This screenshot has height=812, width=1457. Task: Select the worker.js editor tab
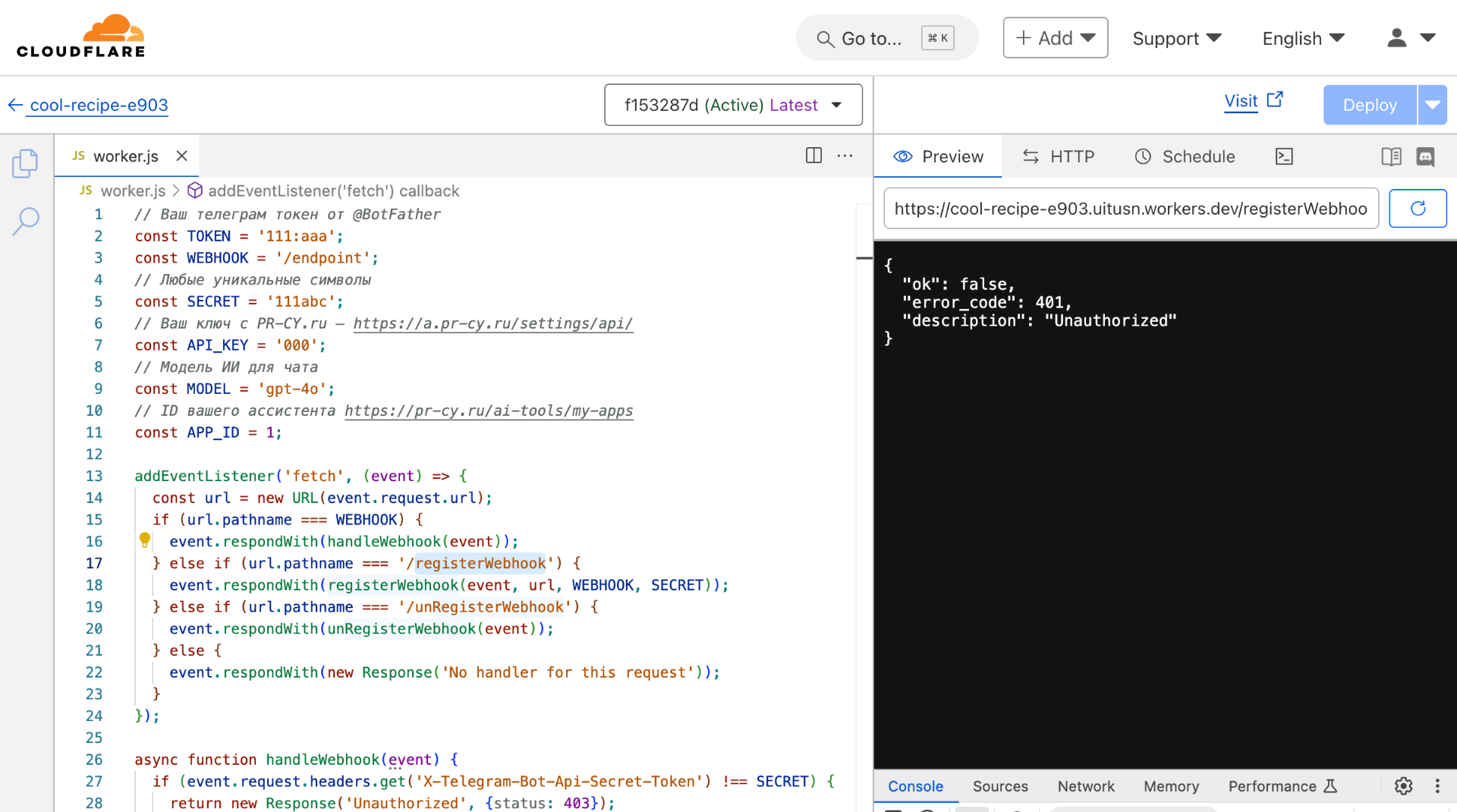[125, 156]
